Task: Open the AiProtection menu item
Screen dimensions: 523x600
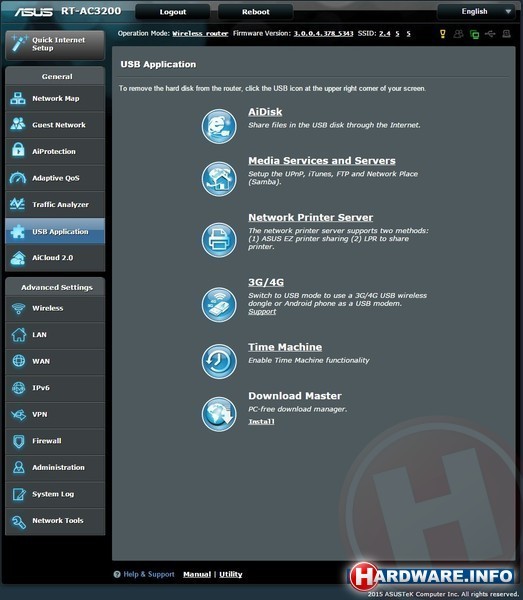Action: 55,151
